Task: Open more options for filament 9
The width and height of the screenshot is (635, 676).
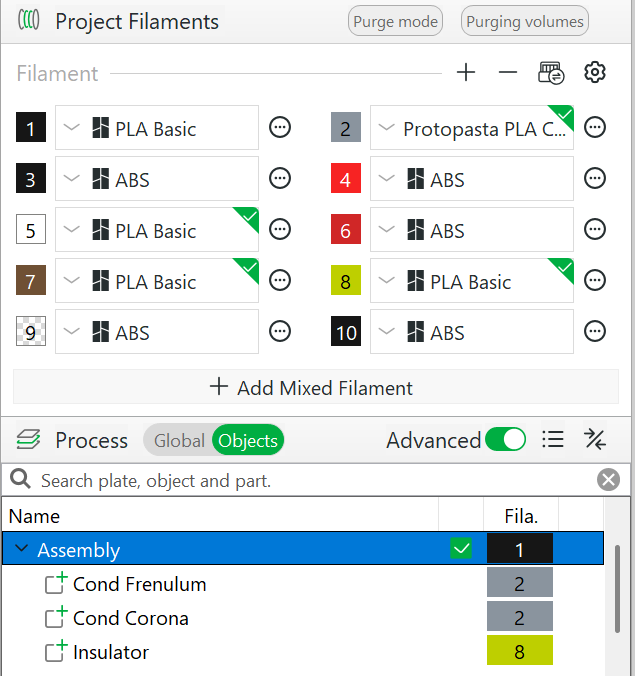Action: (x=280, y=331)
